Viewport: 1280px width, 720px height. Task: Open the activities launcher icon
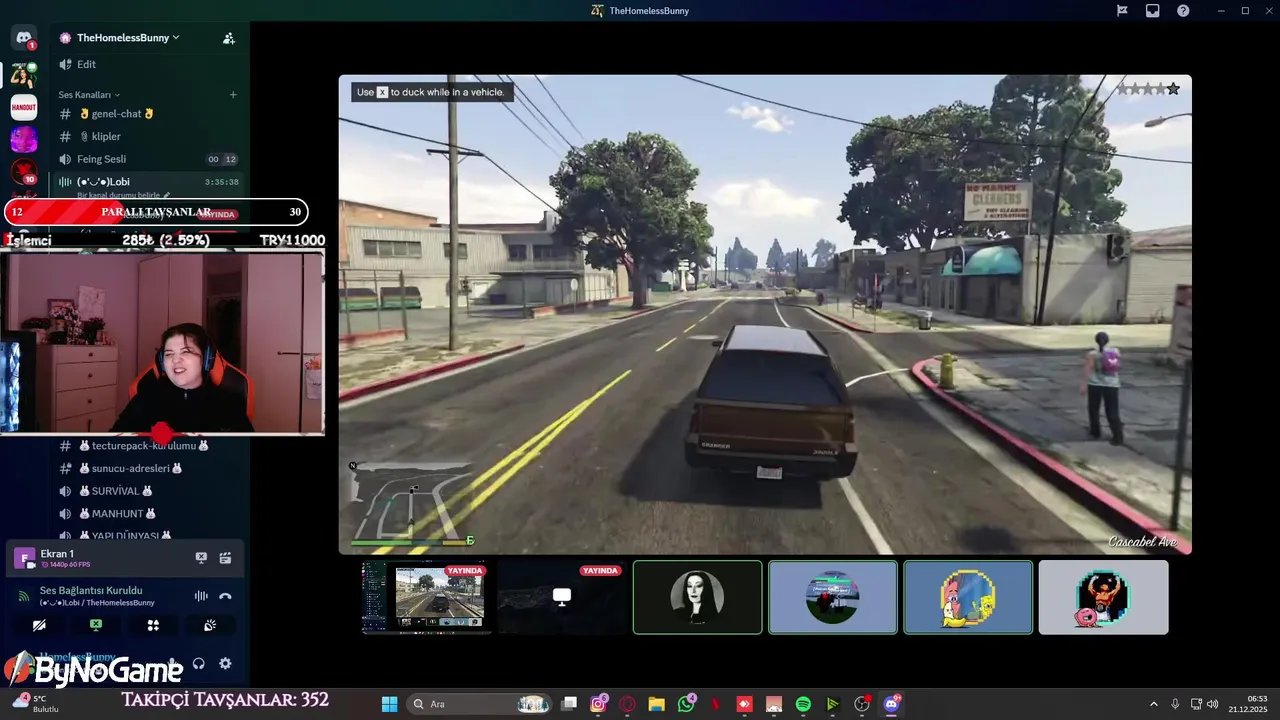point(153,625)
